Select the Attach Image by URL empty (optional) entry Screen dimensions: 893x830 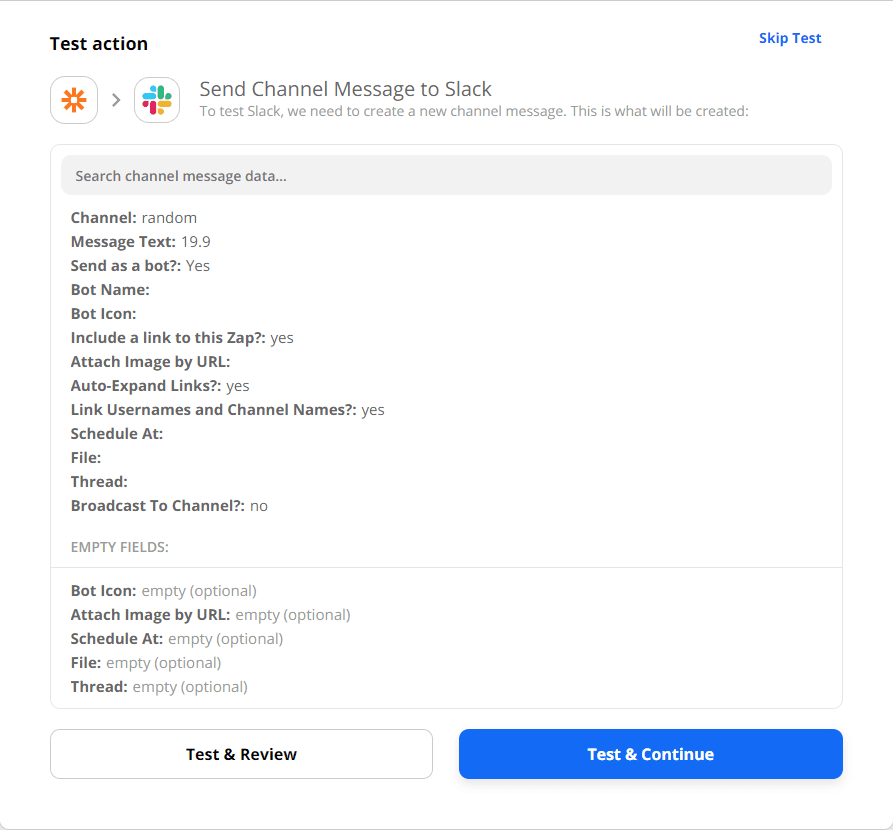coord(210,615)
